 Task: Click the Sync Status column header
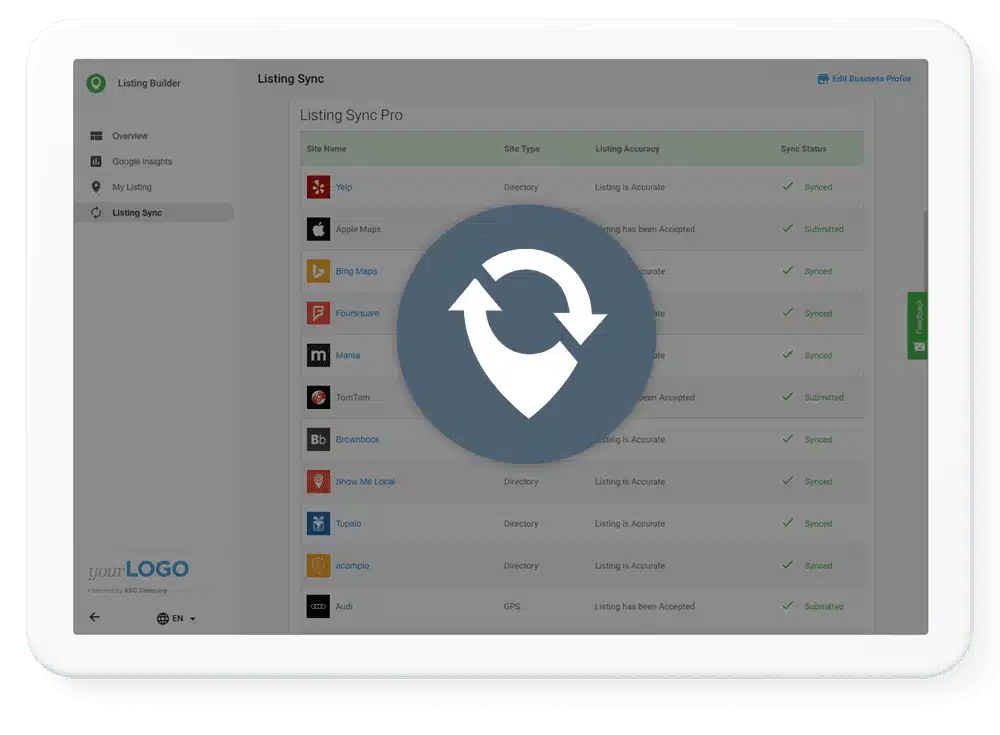pyautogui.click(x=803, y=149)
